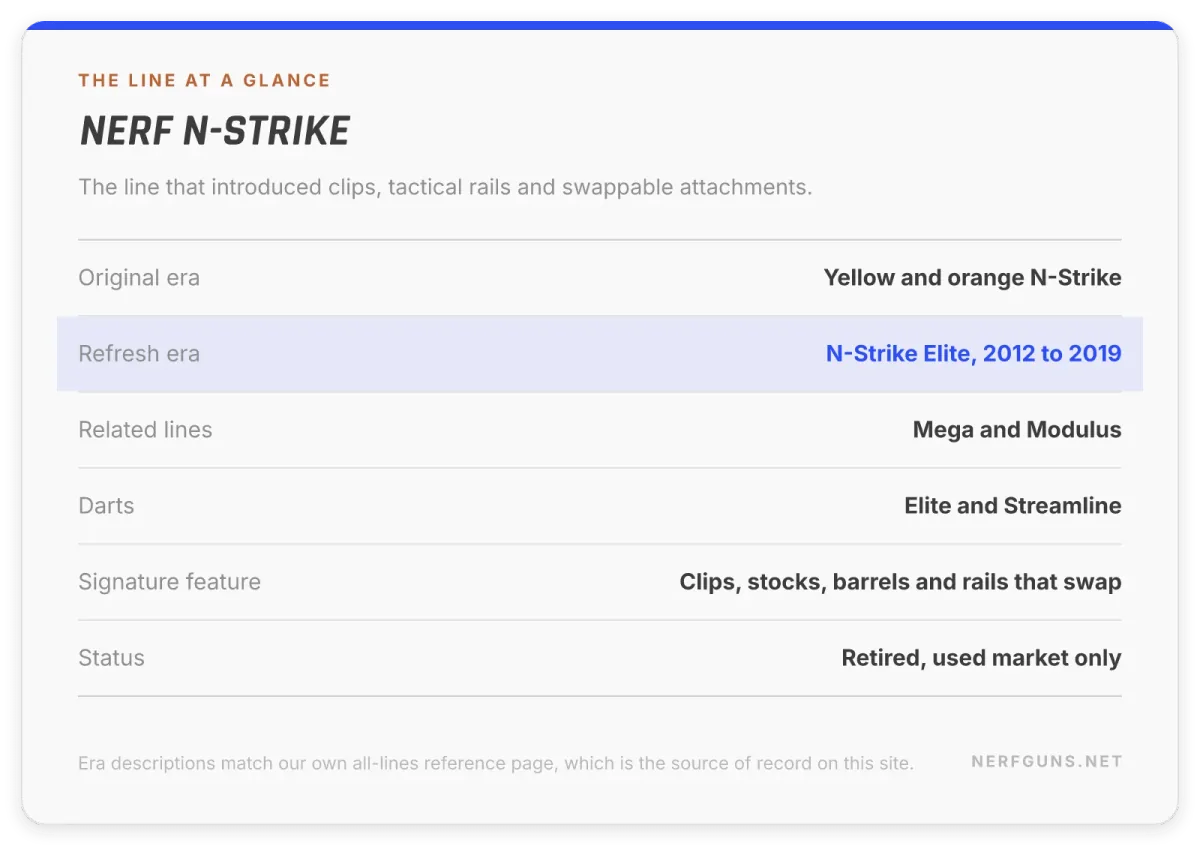The image size is (1200, 846).
Task: Click the value 'Retired, used market only'
Action: [x=981, y=658]
